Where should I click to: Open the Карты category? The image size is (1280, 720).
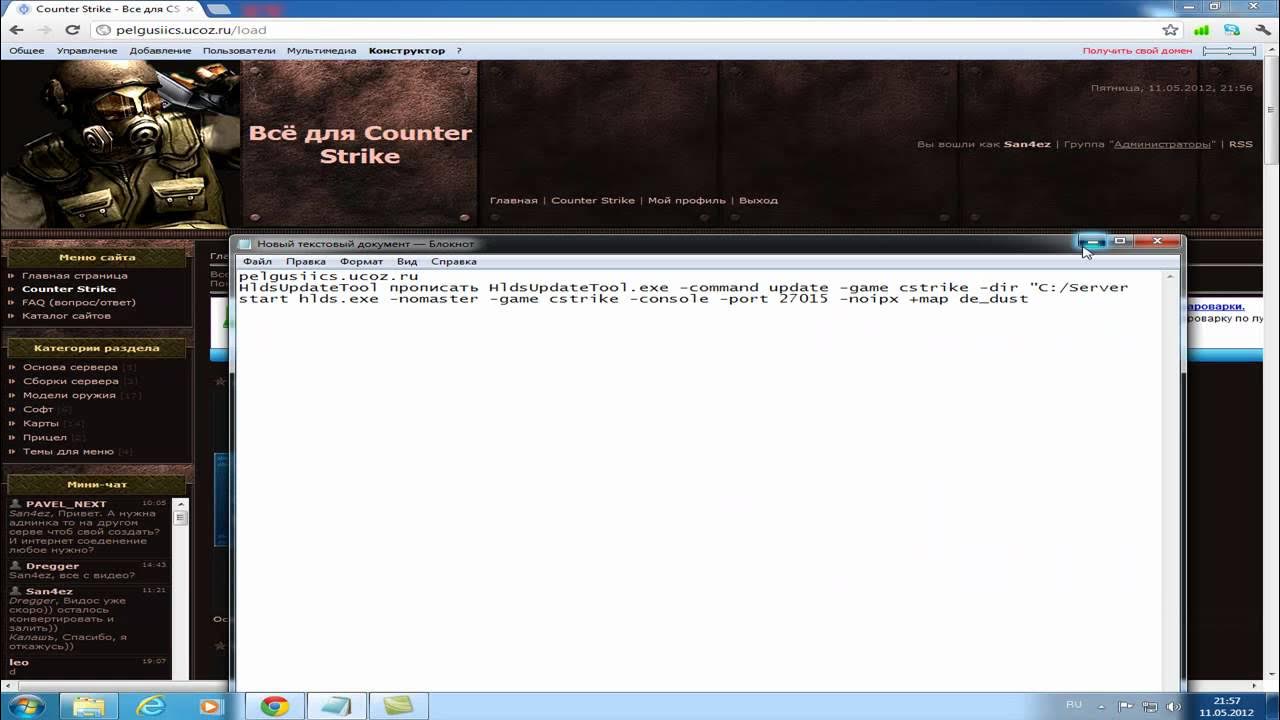[41, 423]
